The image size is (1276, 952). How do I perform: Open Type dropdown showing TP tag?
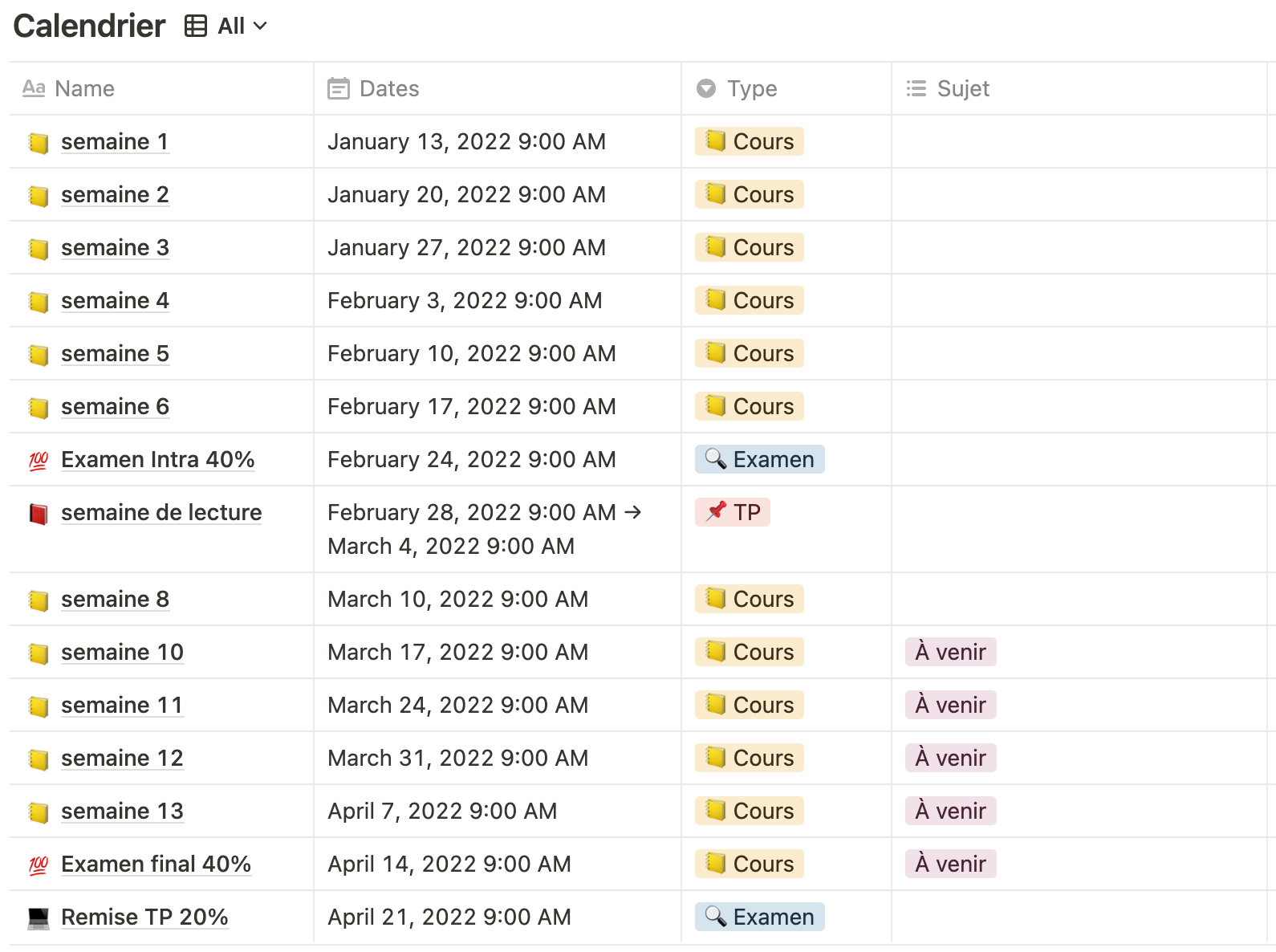tap(733, 512)
